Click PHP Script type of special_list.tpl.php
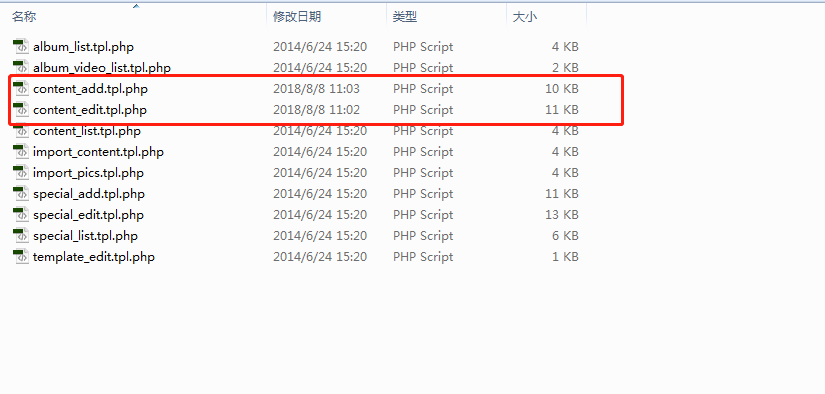 (423, 236)
